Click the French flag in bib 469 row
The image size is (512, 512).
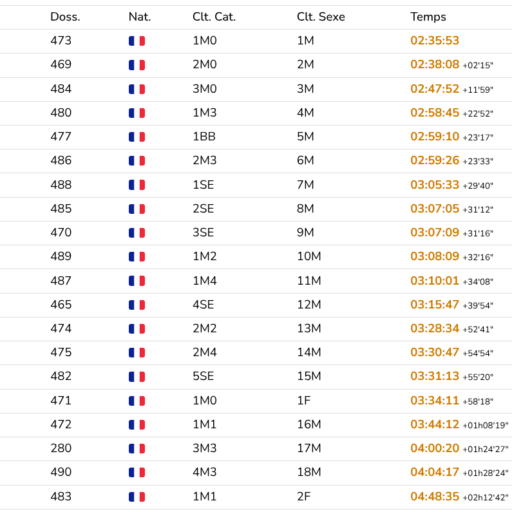[x=137, y=65]
